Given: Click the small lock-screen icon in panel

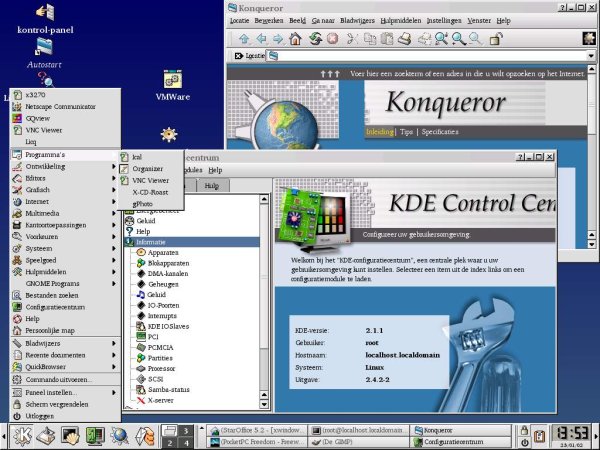Looking at the screenshot, I should [525, 430].
